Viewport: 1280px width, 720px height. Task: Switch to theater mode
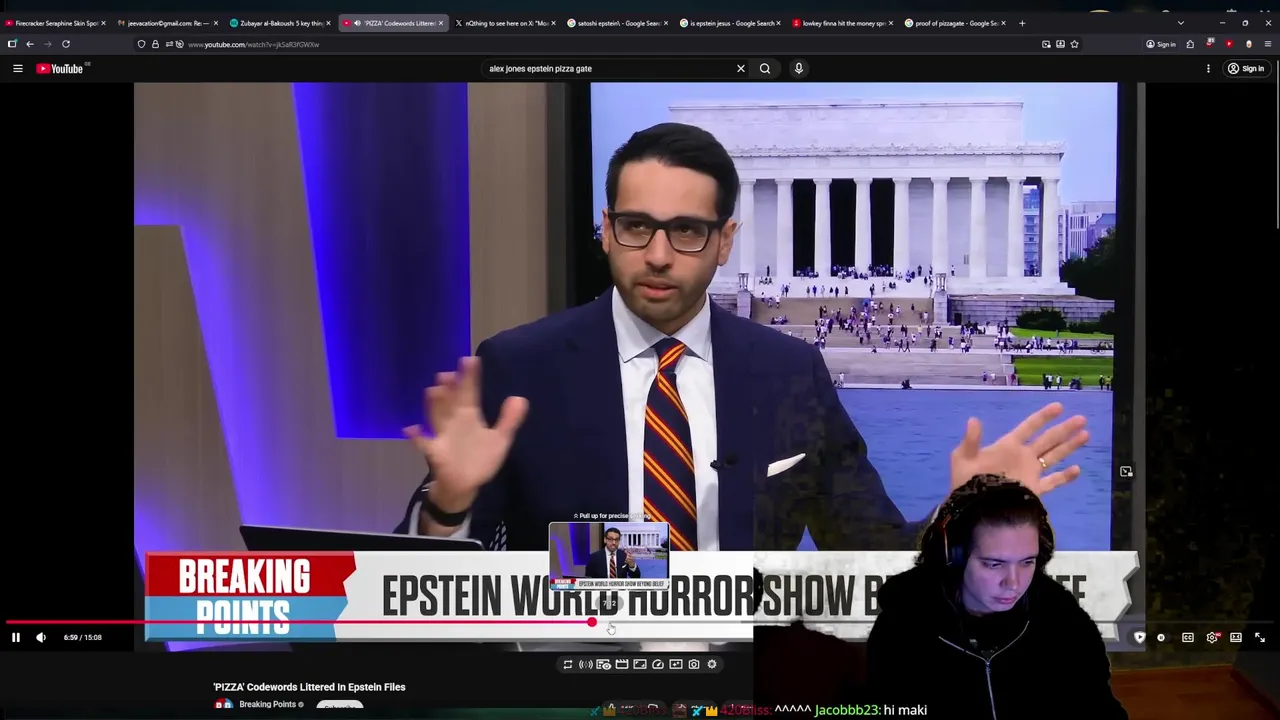1236,637
